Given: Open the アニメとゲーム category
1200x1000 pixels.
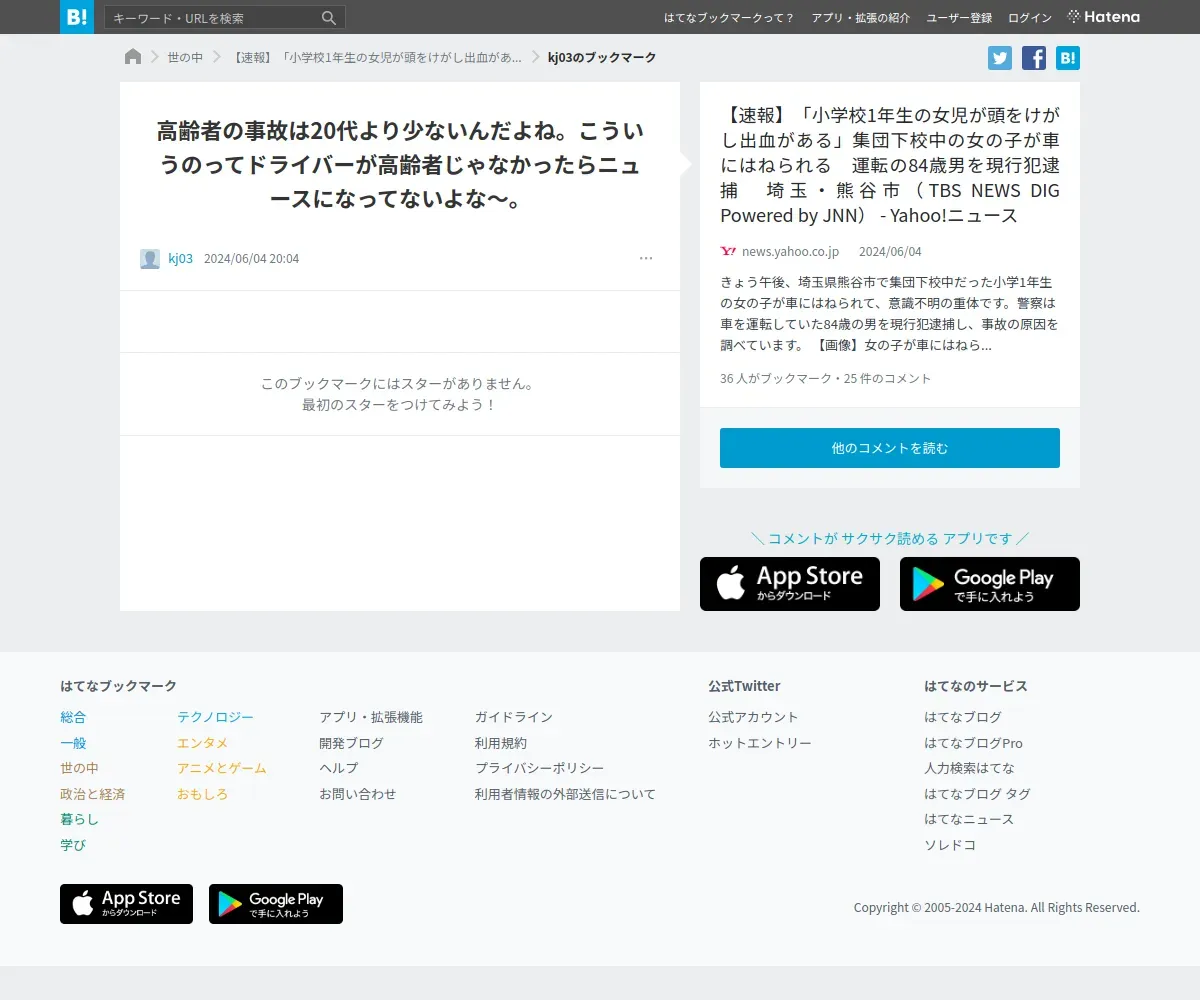Looking at the screenshot, I should coord(222,768).
